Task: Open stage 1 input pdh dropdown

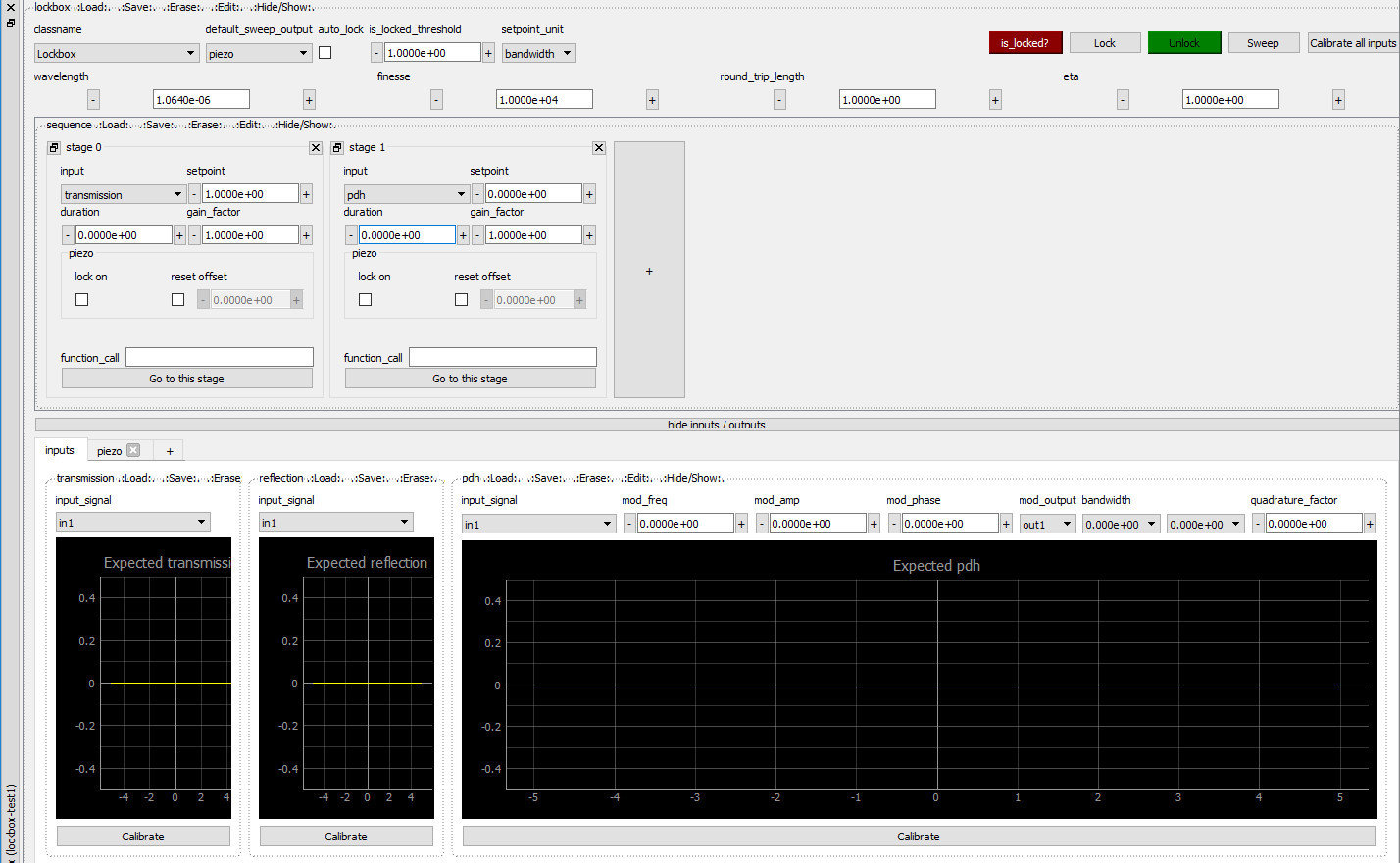Action: 406,194
